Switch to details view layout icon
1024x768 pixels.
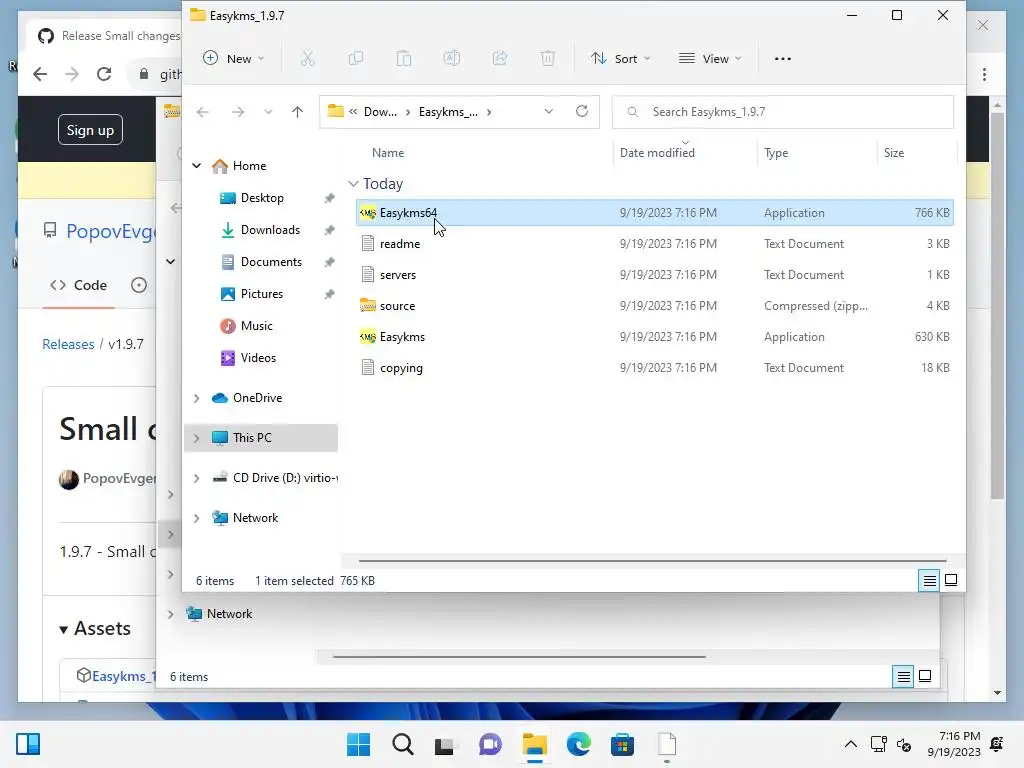pos(929,580)
